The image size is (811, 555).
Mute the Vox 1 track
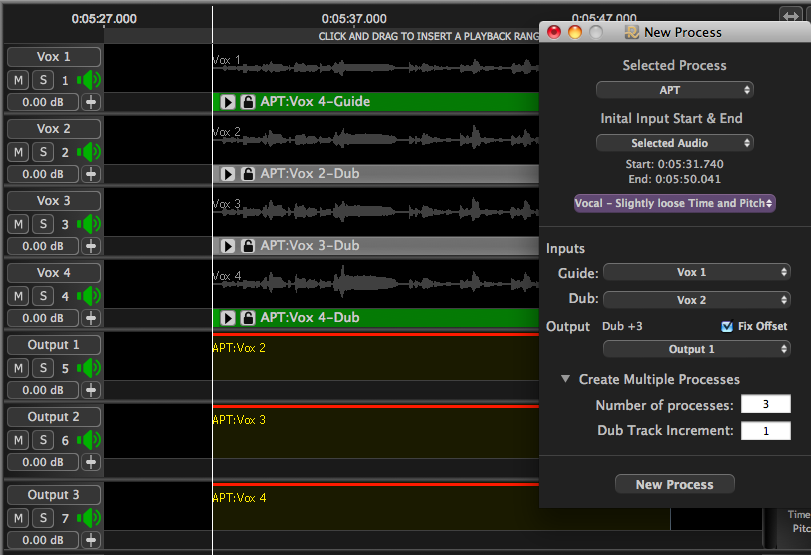pyautogui.click(x=19, y=80)
